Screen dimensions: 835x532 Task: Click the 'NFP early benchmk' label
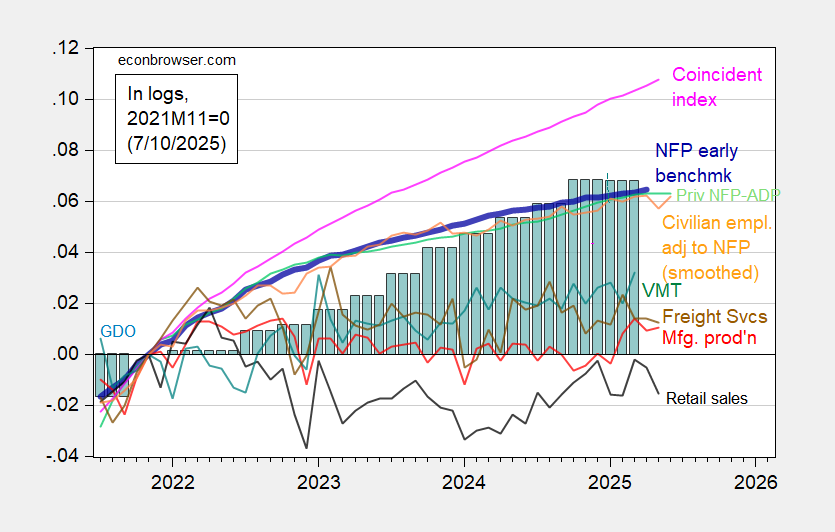696,163
